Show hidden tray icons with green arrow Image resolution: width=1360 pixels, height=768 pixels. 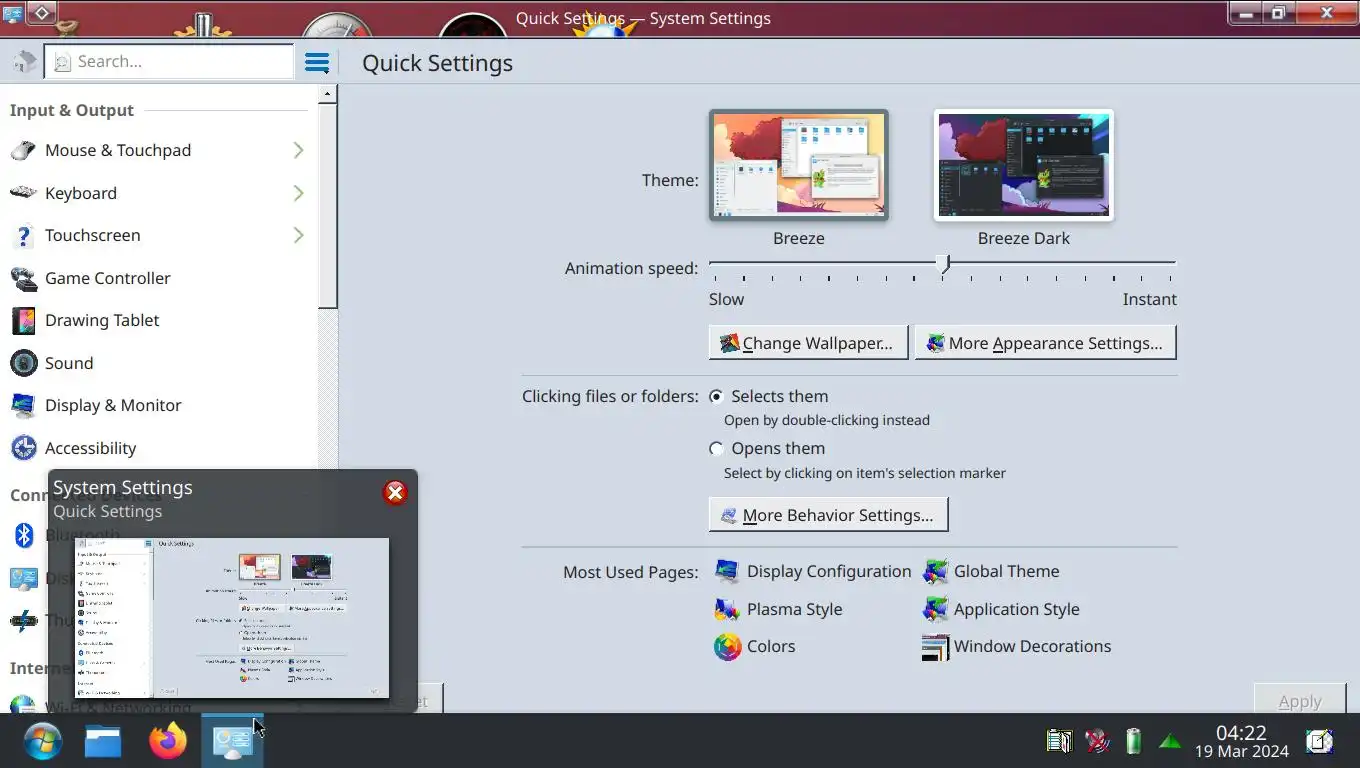(1170, 741)
